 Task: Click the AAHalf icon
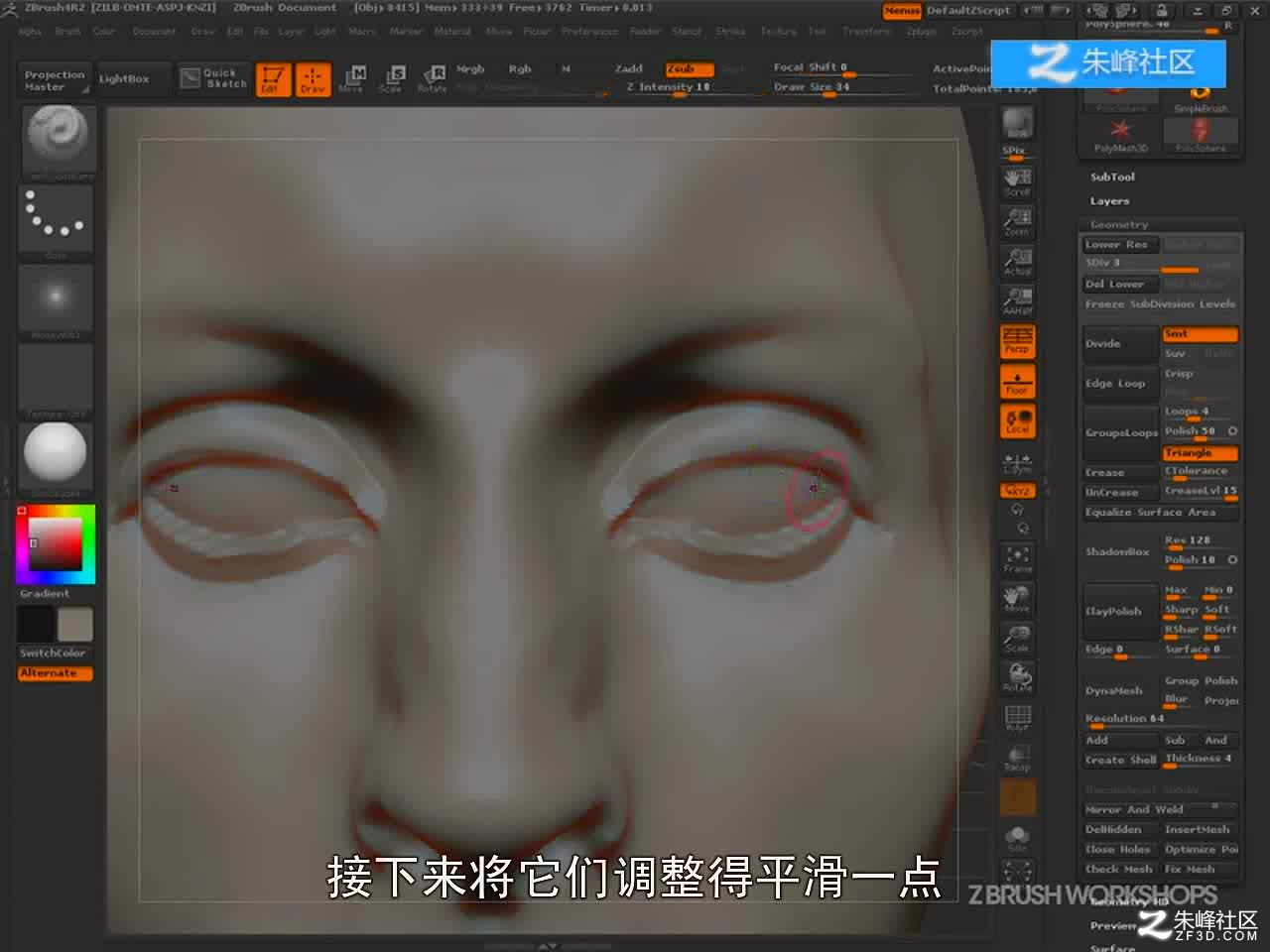pyautogui.click(x=1018, y=300)
